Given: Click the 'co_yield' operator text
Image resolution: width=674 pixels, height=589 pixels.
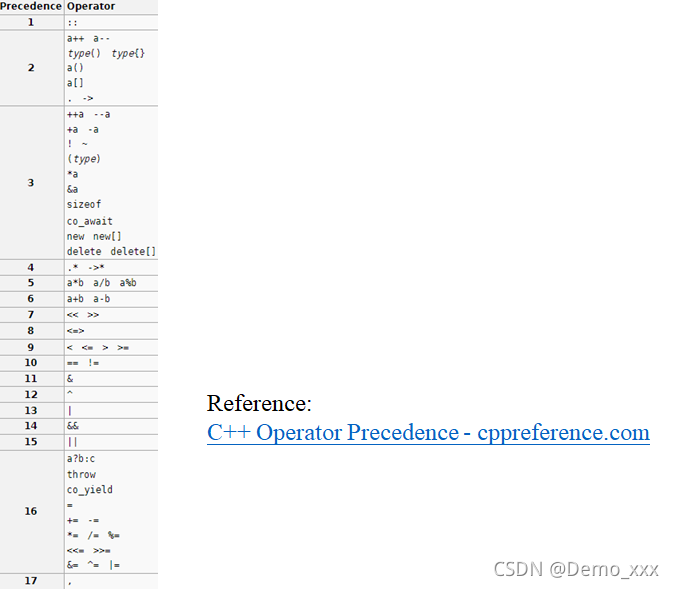Looking at the screenshot, I should [90, 490].
